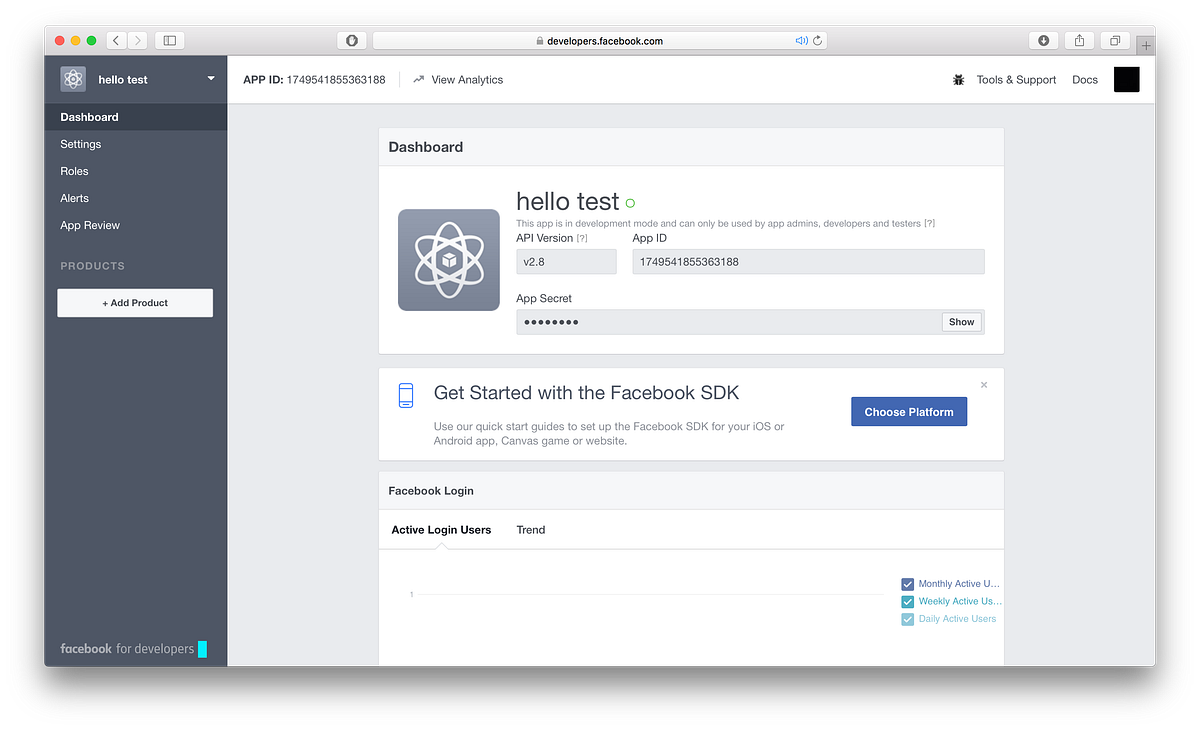The height and width of the screenshot is (730, 1200).
Task: Open browser Downloads via the download icon
Action: click(1043, 39)
